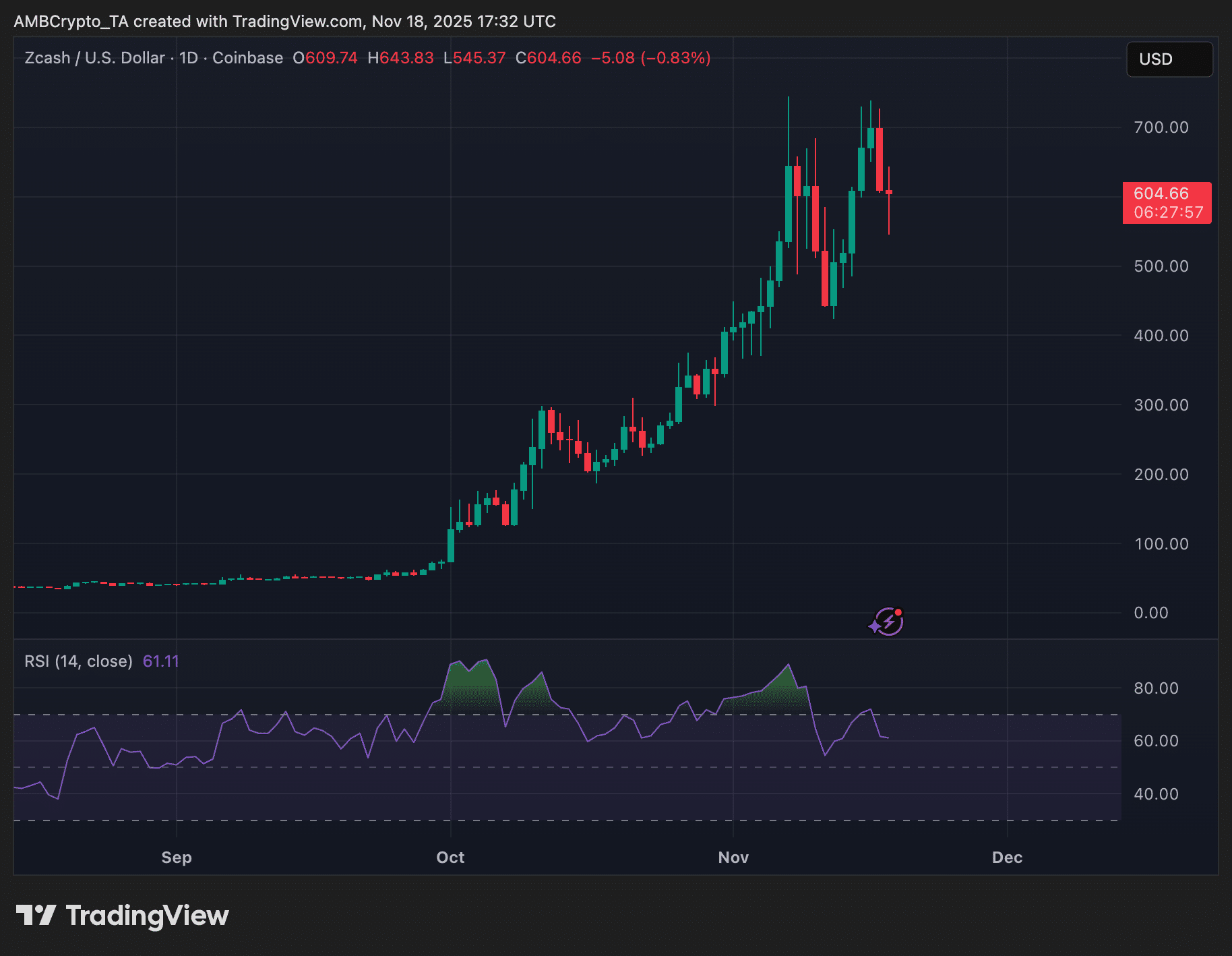1232x956 pixels.
Task: Click the 40.00 RSI scale label
Action: pos(1156,794)
